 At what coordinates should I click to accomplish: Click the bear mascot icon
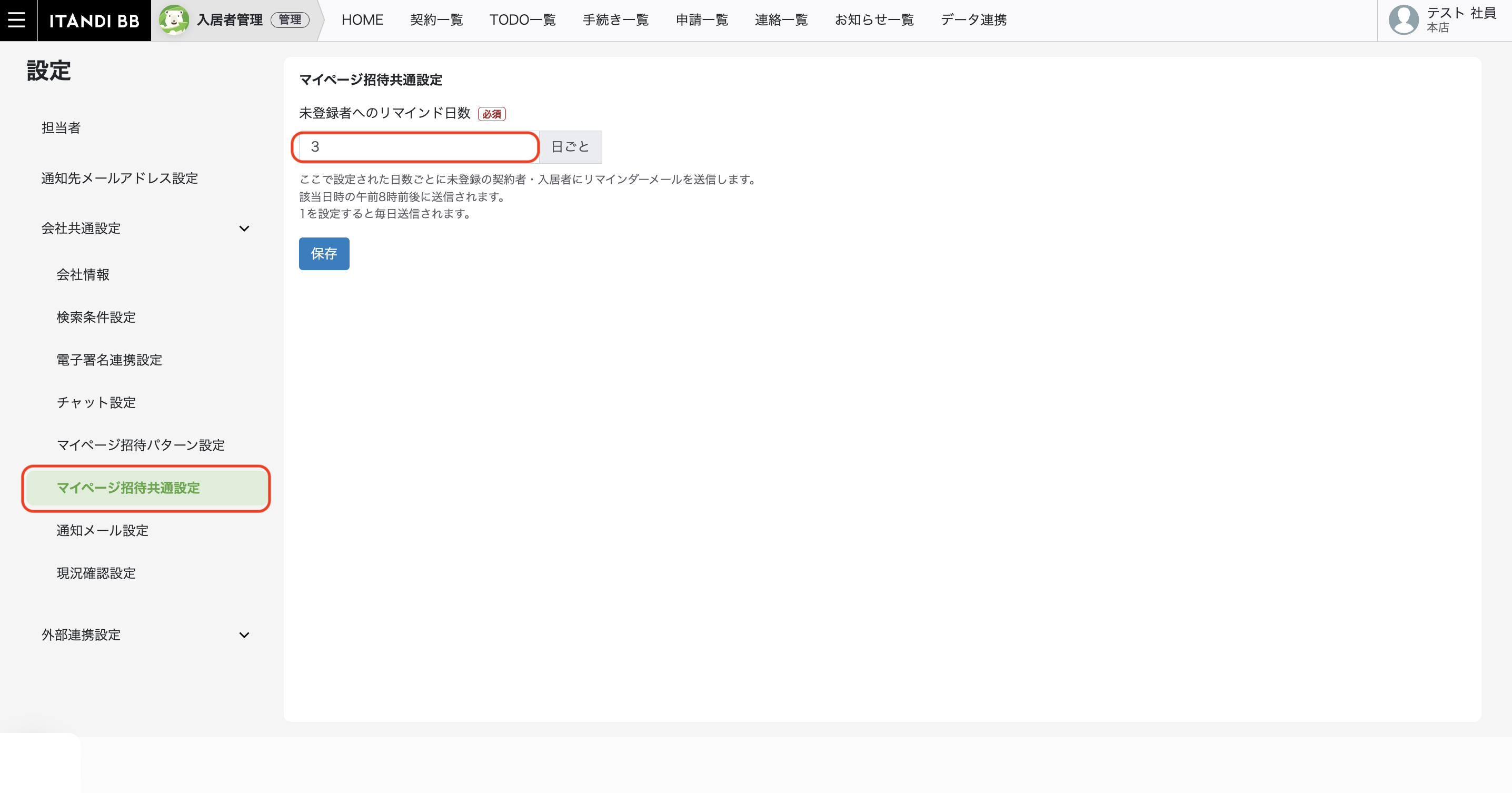(x=174, y=20)
